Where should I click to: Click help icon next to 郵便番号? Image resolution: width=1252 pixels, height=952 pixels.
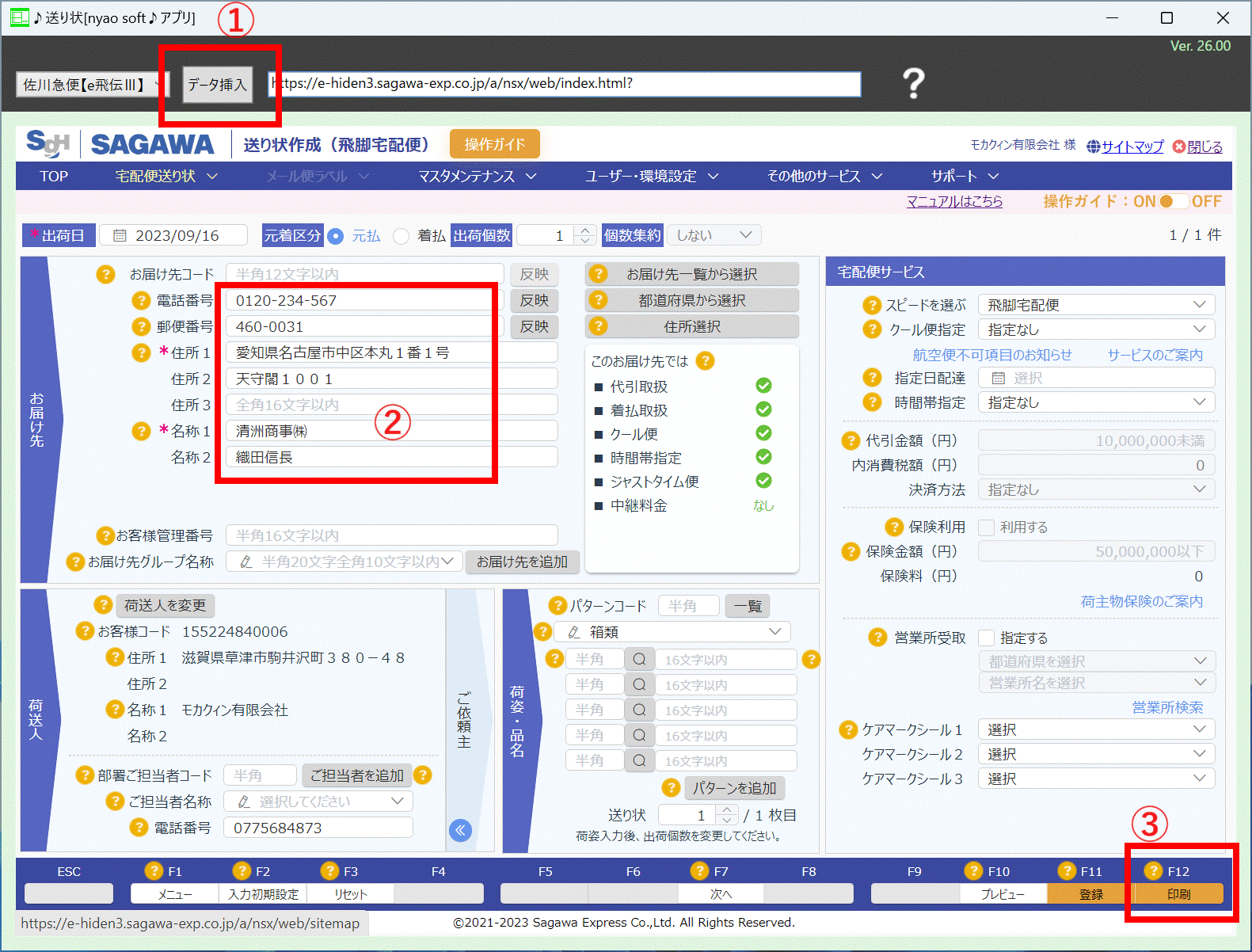point(141,326)
